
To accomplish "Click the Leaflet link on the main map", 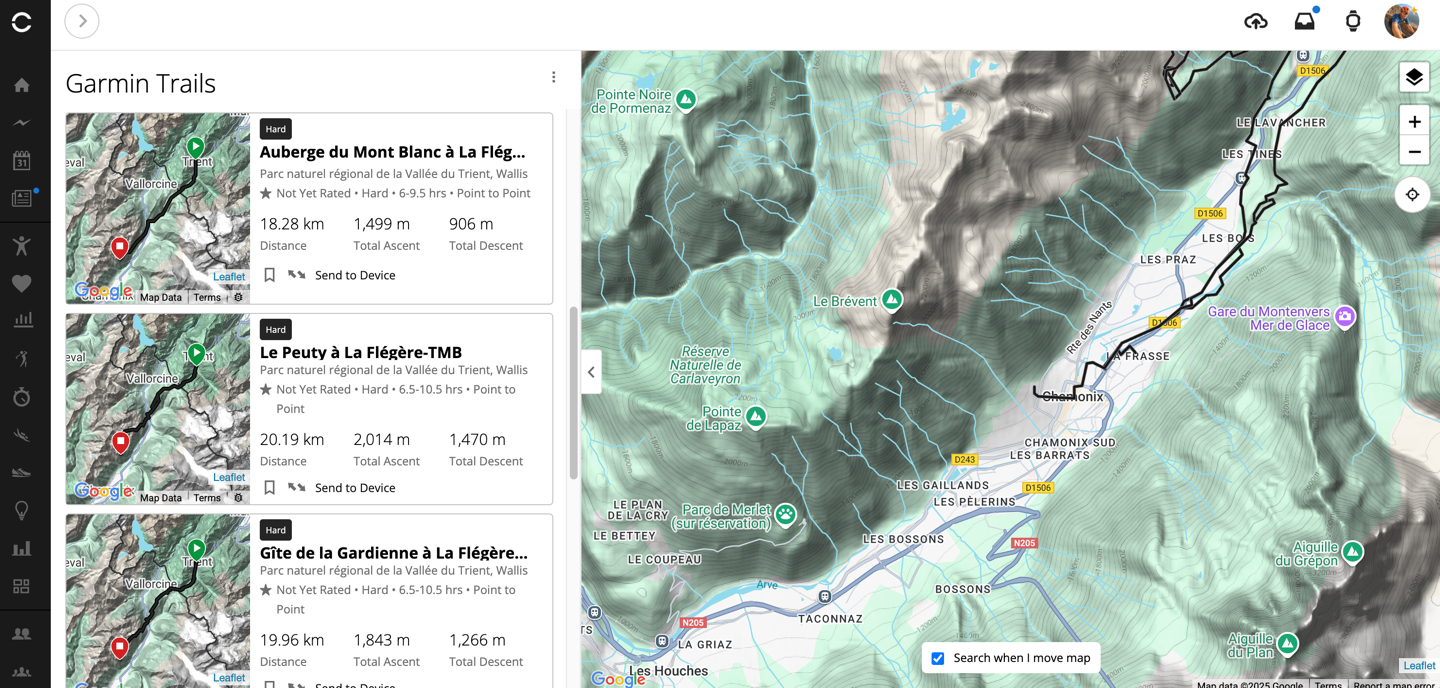I will click(1419, 665).
